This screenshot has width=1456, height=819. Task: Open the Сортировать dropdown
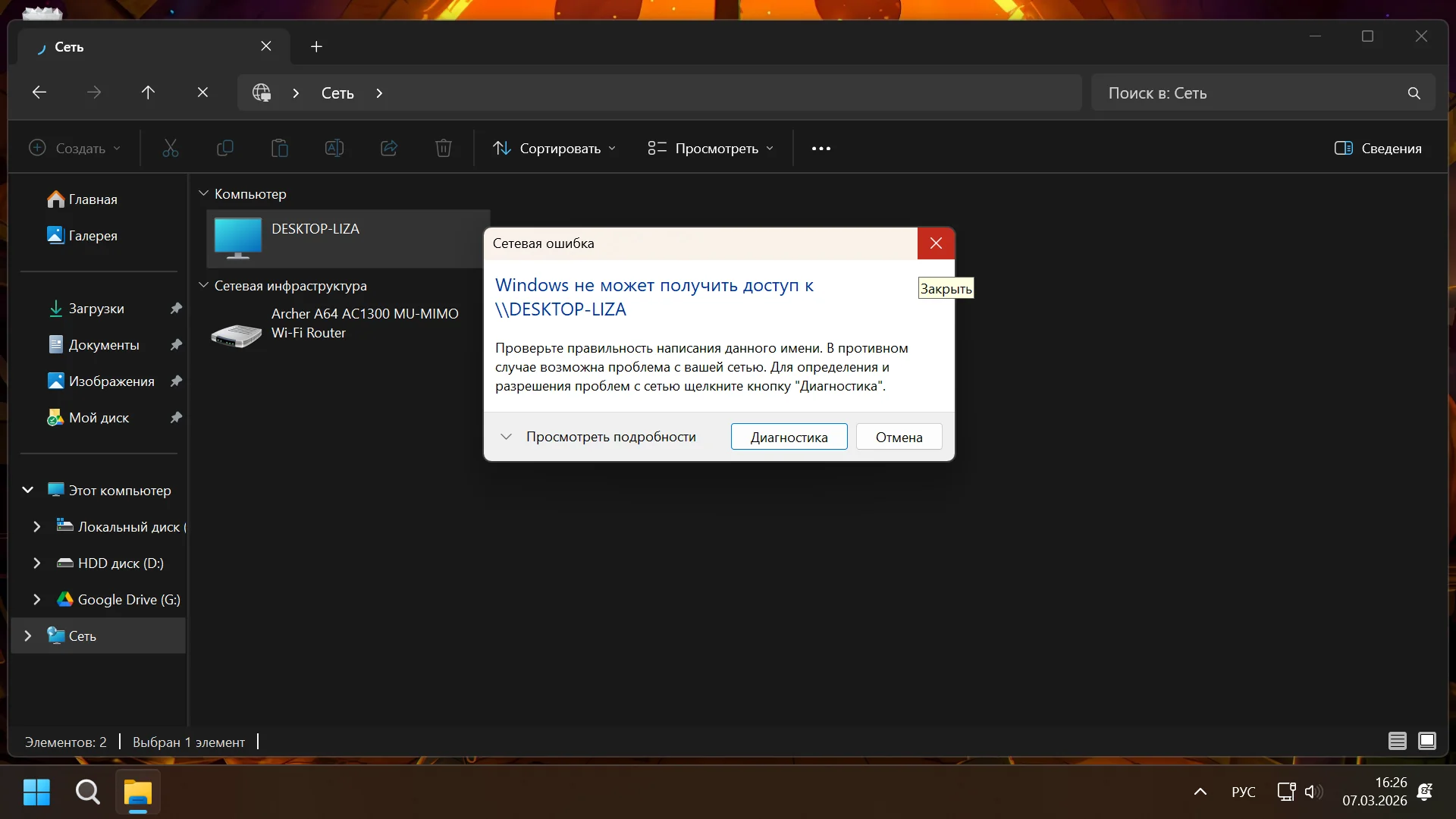[x=554, y=149]
